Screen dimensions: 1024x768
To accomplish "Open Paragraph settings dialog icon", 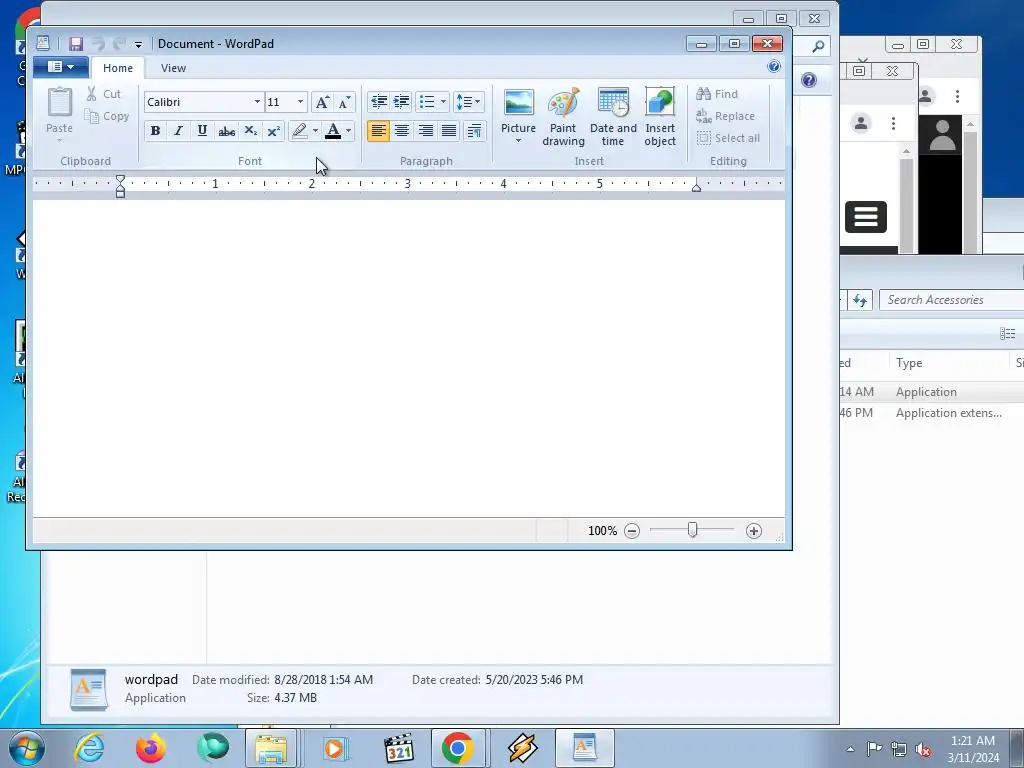I will coord(475,131).
